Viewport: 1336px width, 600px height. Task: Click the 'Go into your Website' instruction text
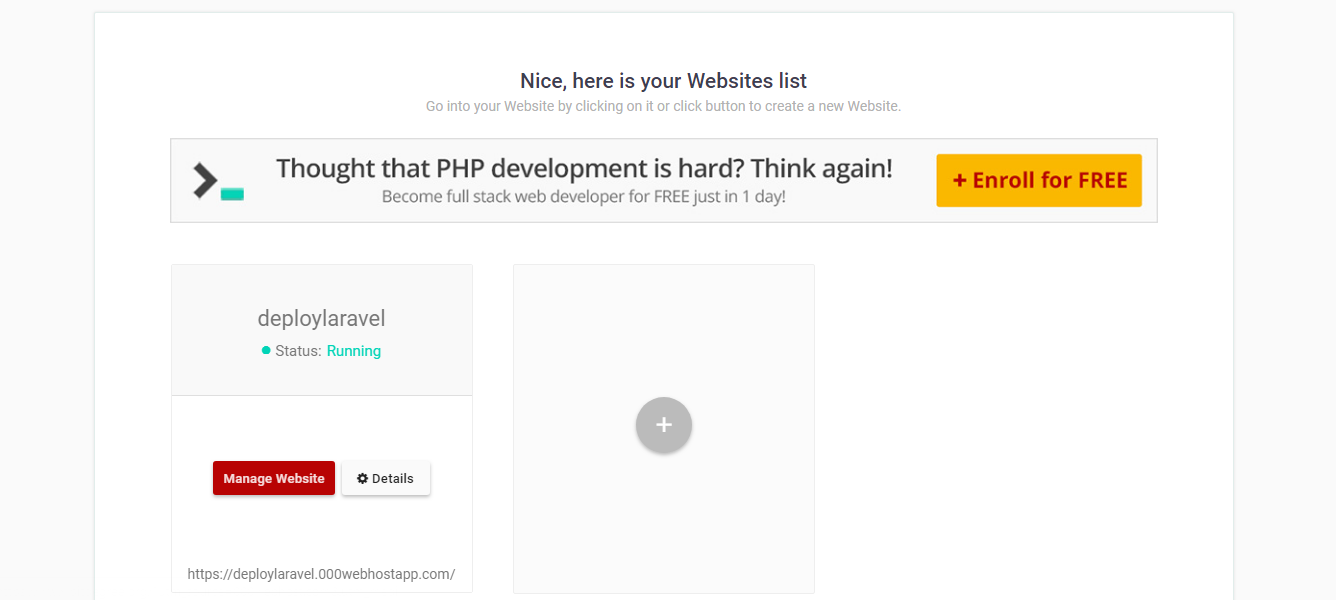coord(663,106)
